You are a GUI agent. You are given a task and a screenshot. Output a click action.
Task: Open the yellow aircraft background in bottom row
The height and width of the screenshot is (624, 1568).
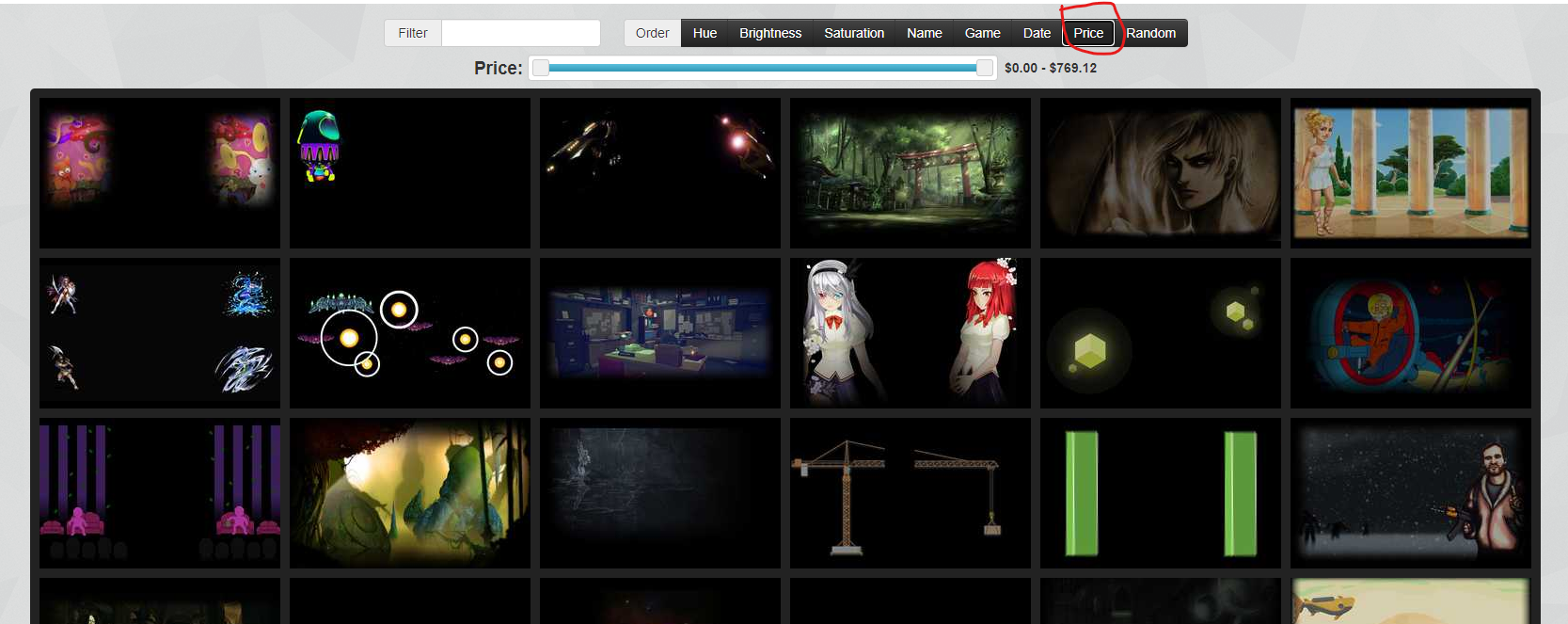(x=1411, y=600)
